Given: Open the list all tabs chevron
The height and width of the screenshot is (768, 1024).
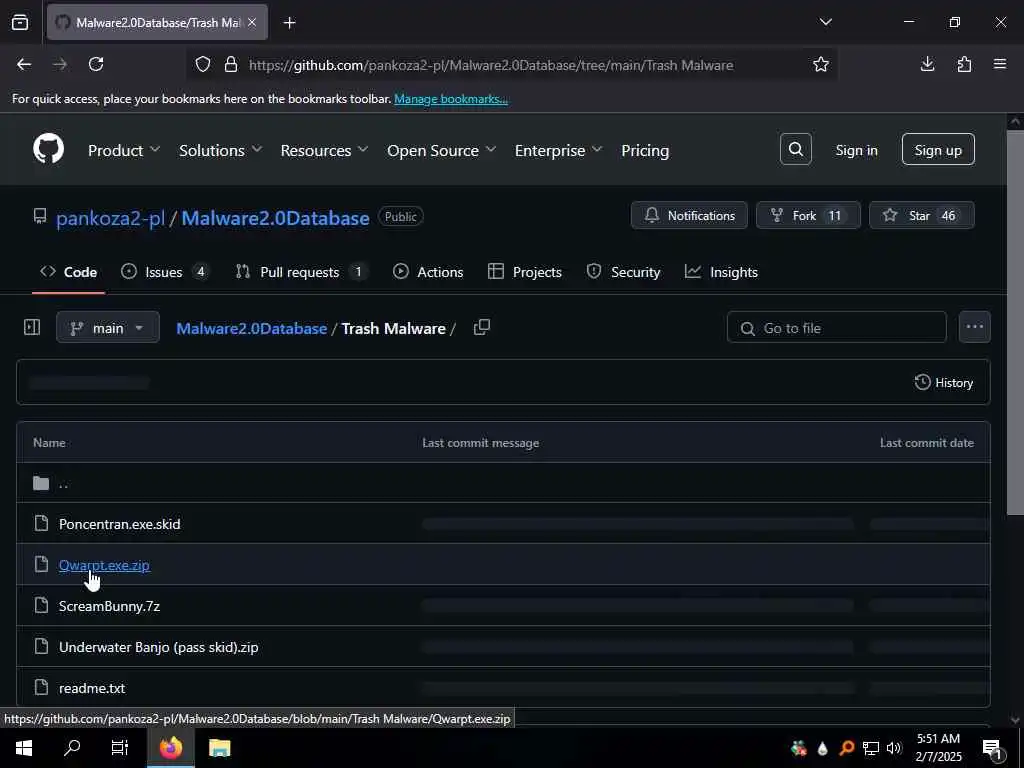Looking at the screenshot, I should click(825, 22).
